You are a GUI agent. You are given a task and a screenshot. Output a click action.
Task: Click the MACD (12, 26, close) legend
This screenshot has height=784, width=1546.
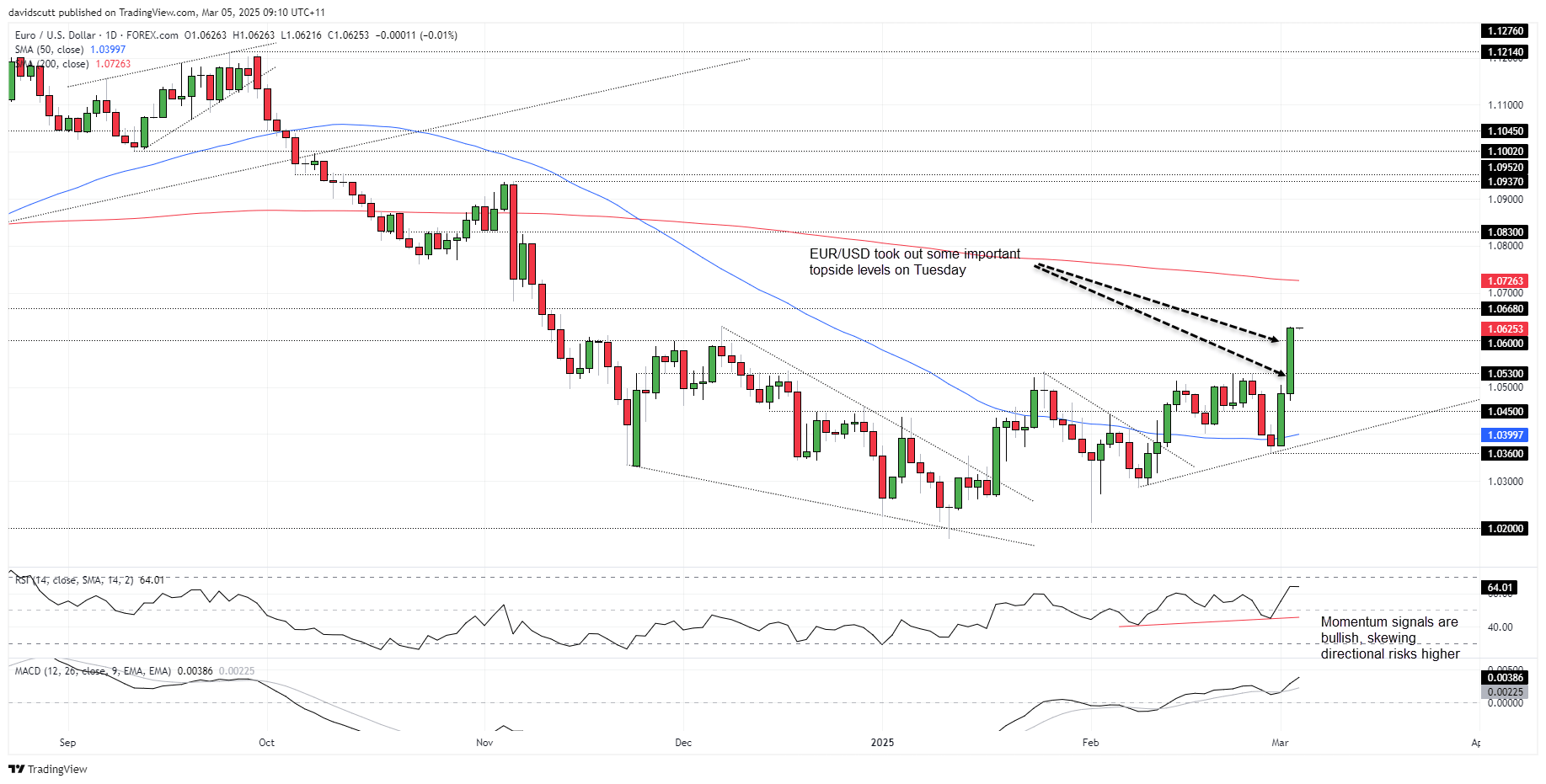(134, 671)
